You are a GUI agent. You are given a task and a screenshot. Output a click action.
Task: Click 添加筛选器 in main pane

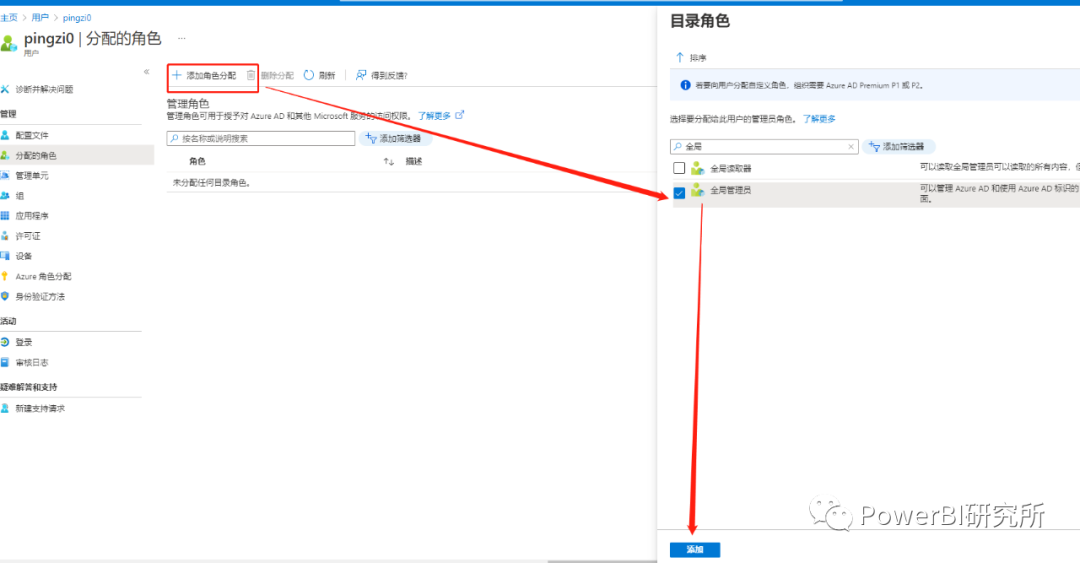click(x=395, y=139)
